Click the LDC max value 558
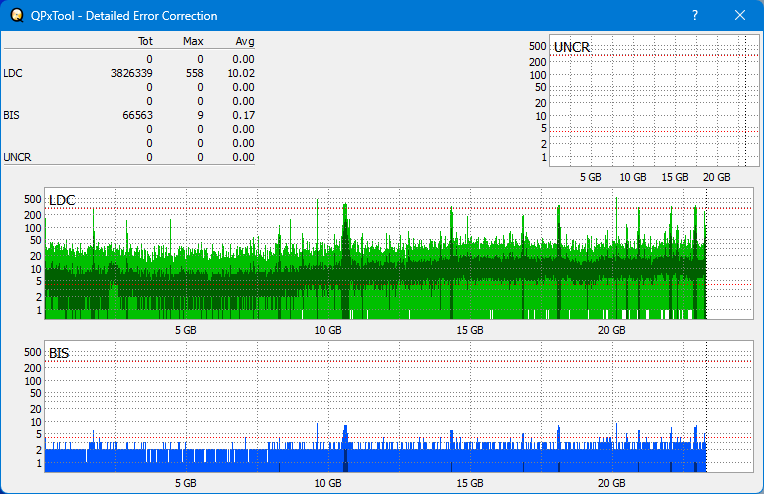 pos(194,73)
